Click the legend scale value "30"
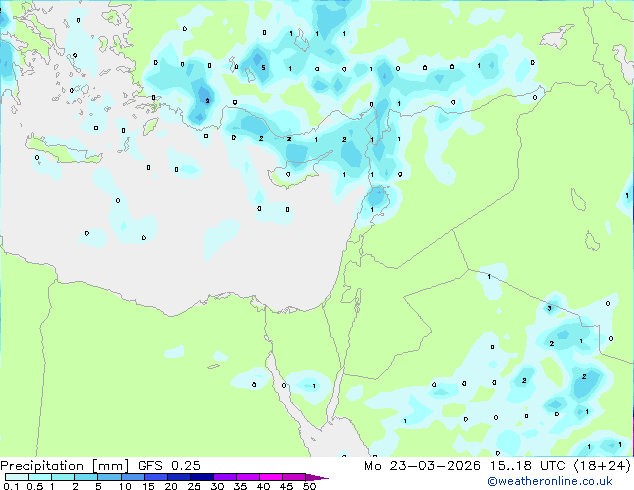Viewport: 634px width, 490px height. coord(217,486)
